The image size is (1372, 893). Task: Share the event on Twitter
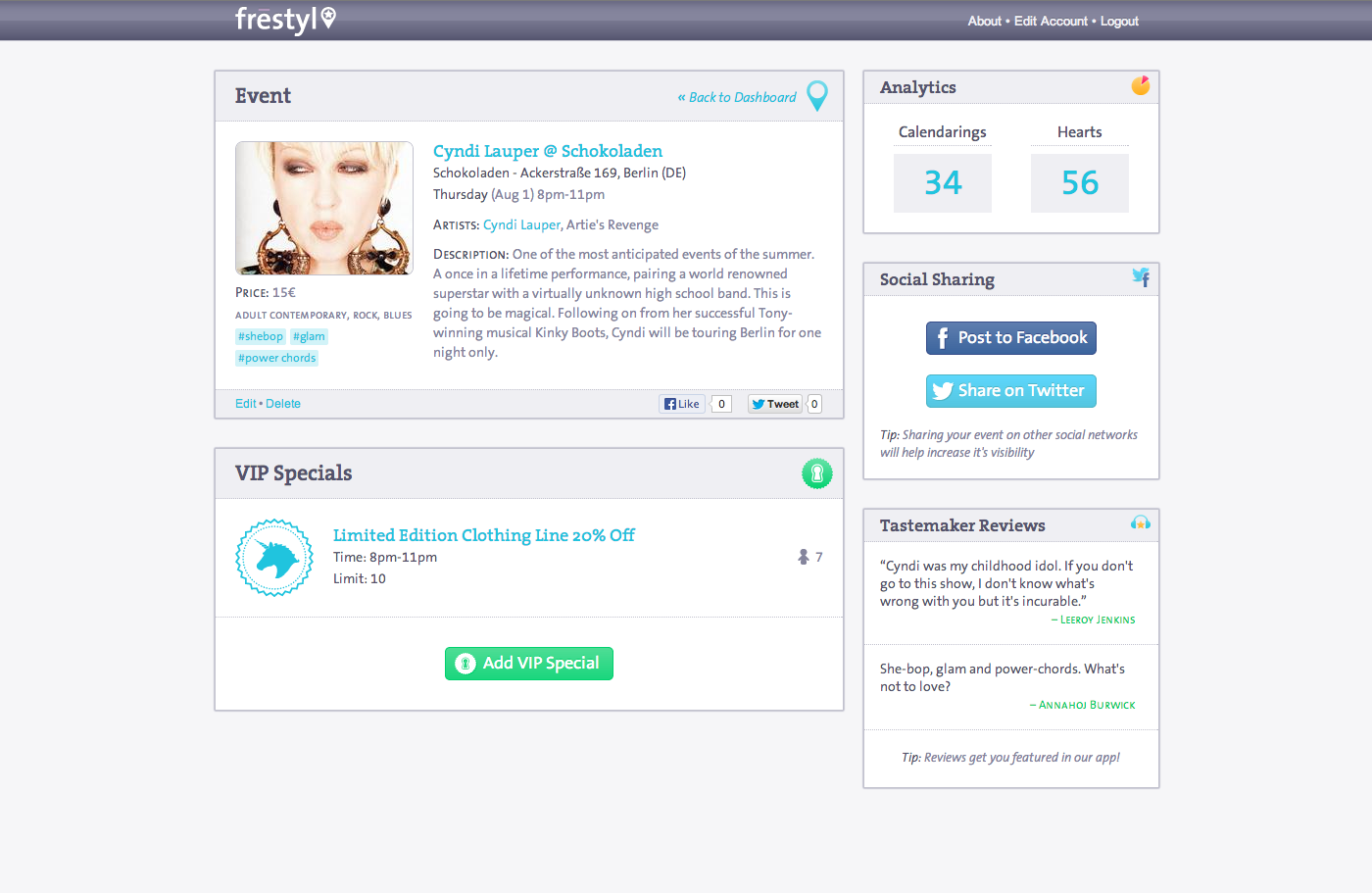pyautogui.click(x=1011, y=391)
